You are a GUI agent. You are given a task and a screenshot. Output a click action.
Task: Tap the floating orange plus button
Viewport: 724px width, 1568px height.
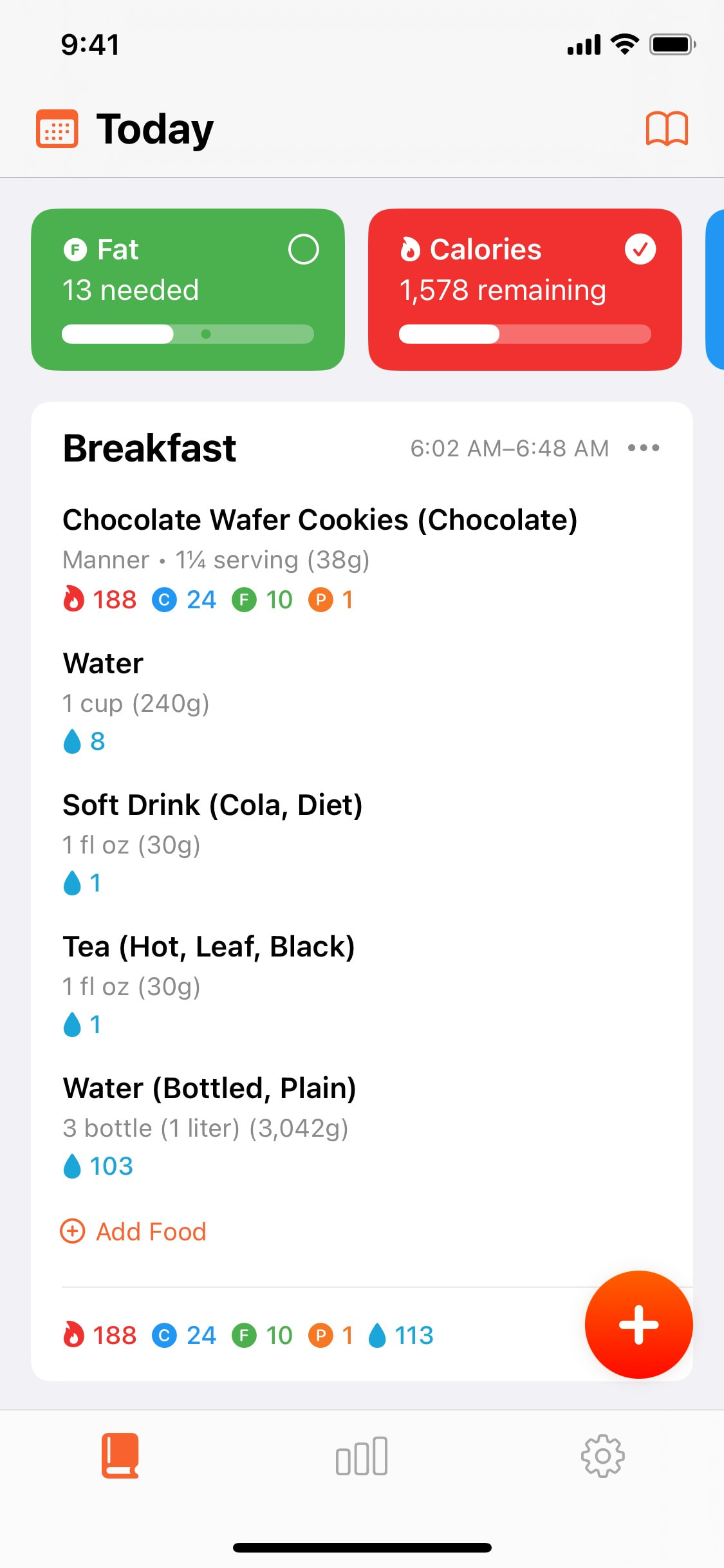[x=638, y=1324]
